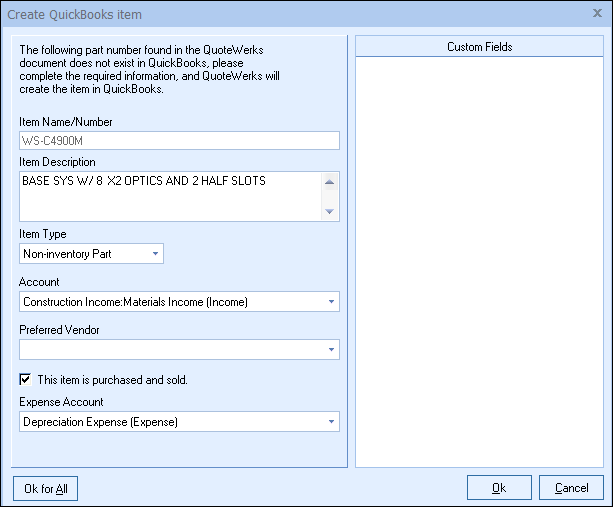Cancel creating the QuickBooks item
613x507 pixels.
571,488
